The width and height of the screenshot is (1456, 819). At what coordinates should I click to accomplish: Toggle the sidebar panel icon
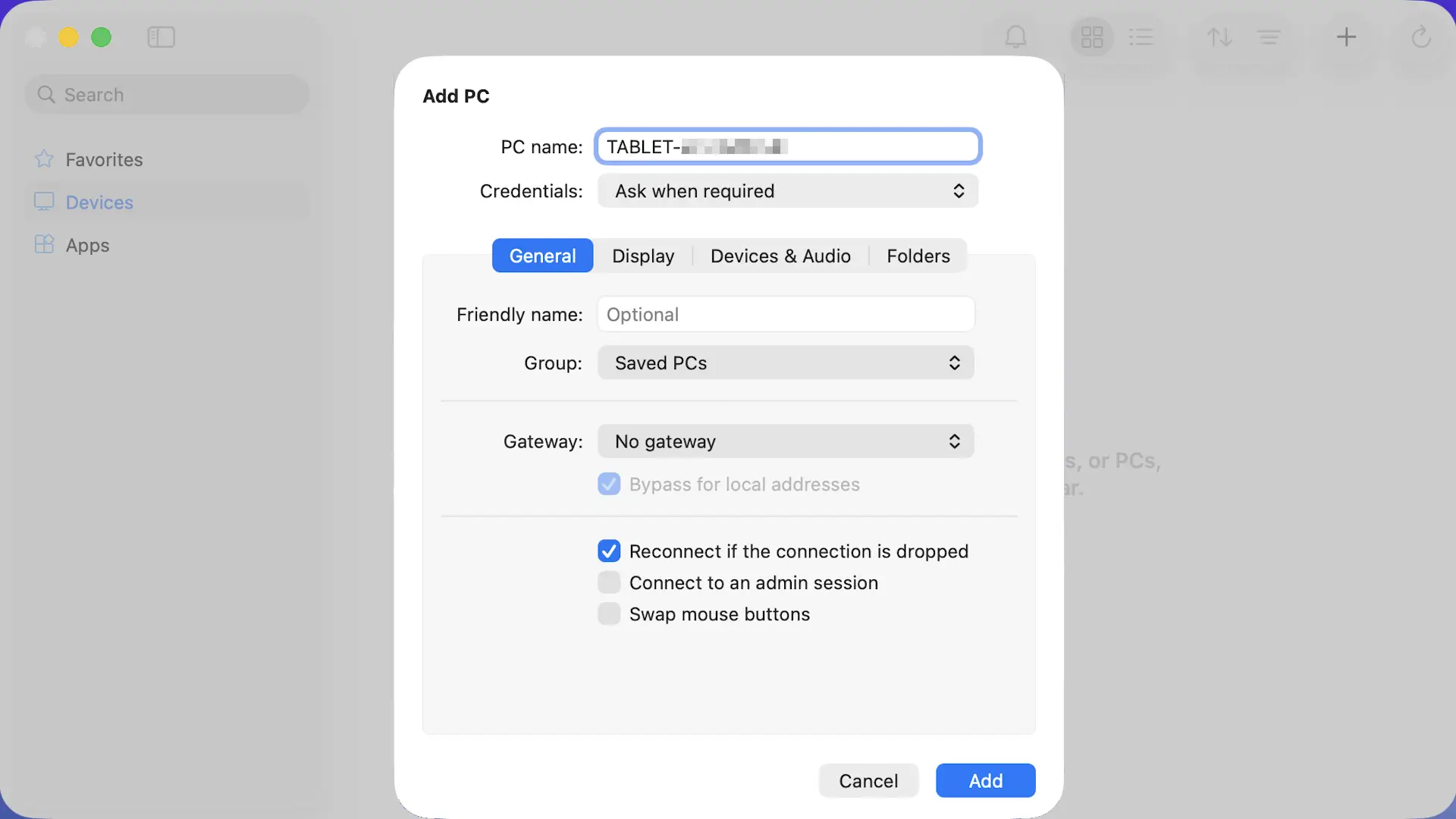(161, 37)
